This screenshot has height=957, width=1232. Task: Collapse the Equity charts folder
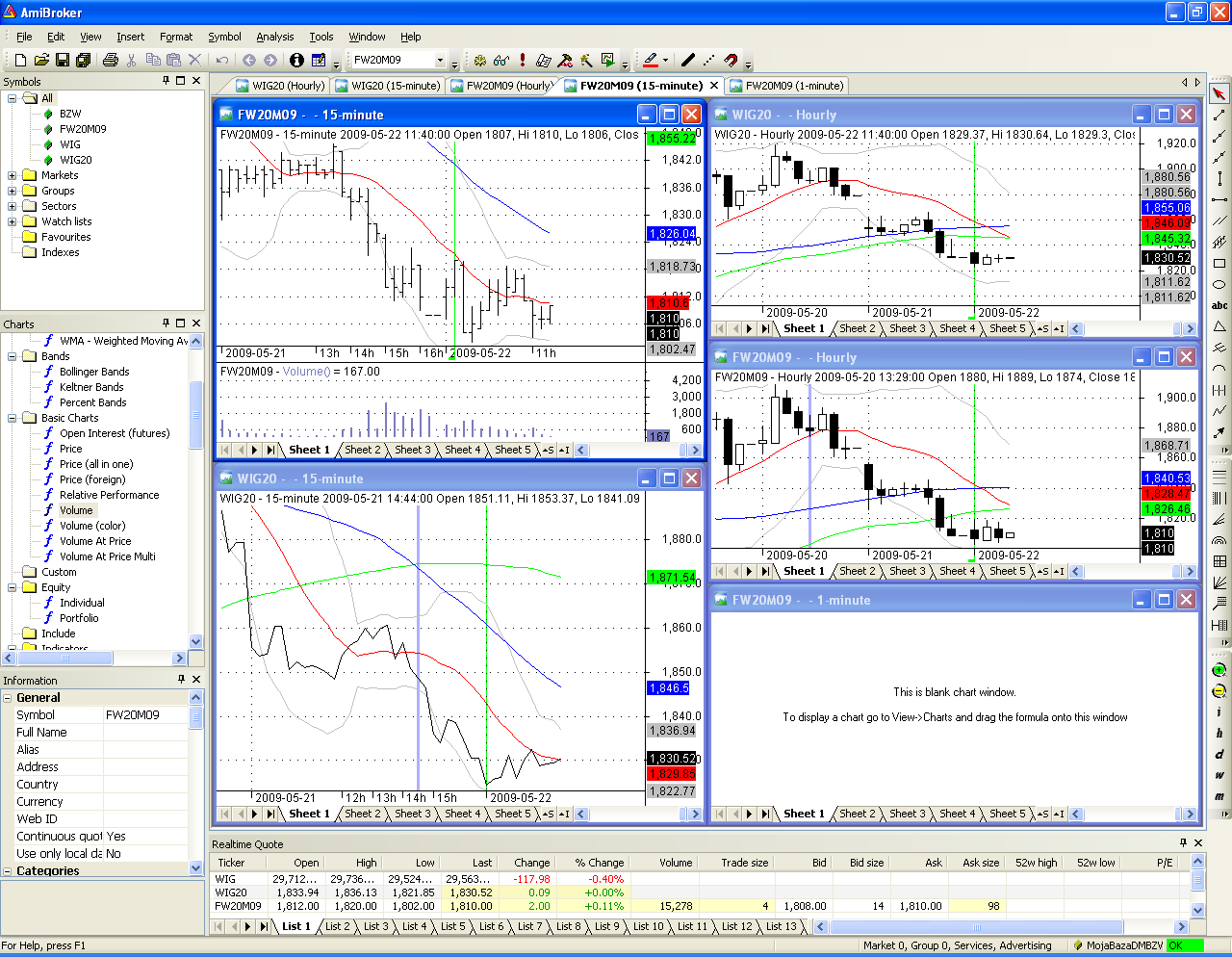pos(13,587)
